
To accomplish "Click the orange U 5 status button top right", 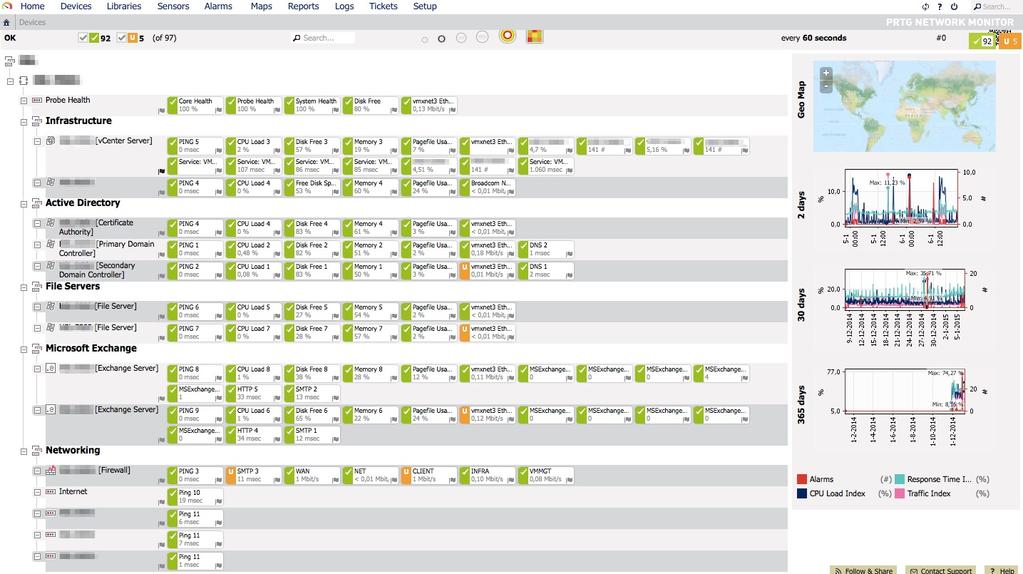I will tap(1009, 41).
